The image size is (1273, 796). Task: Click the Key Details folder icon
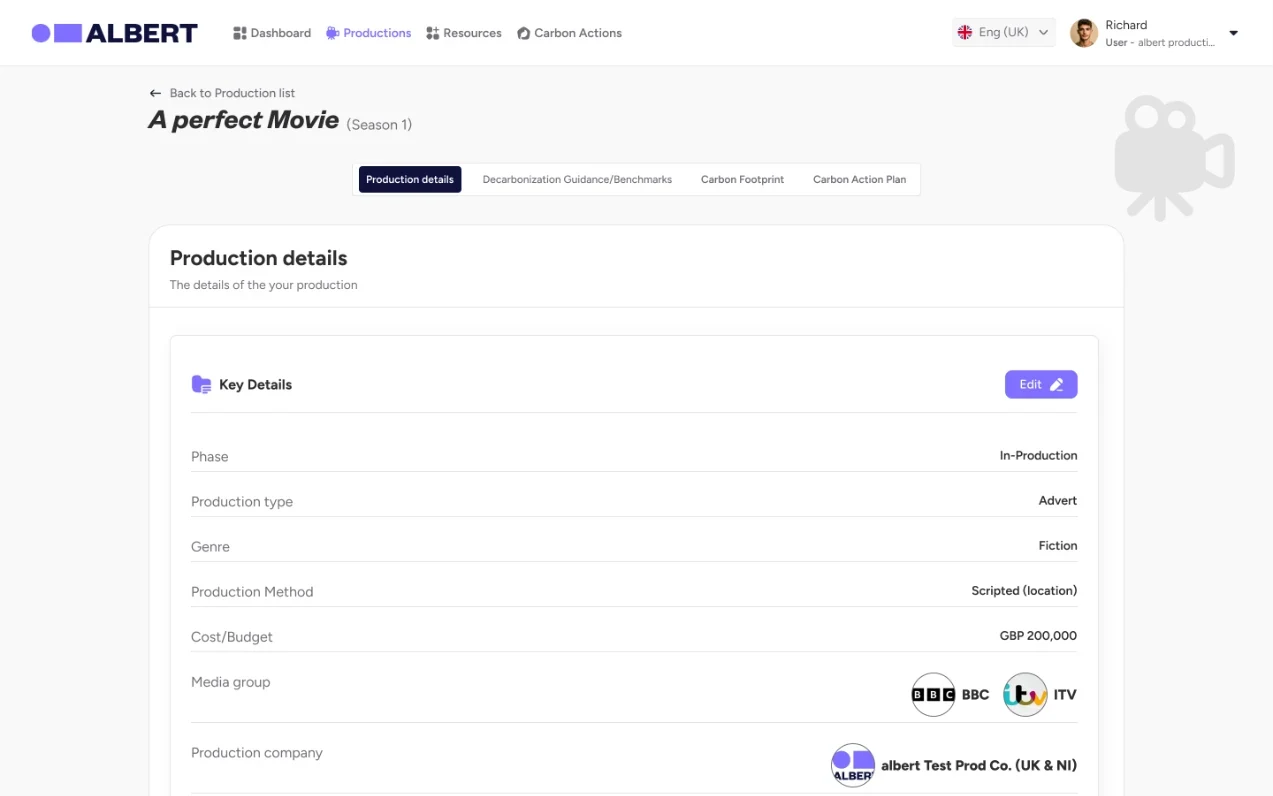201,385
